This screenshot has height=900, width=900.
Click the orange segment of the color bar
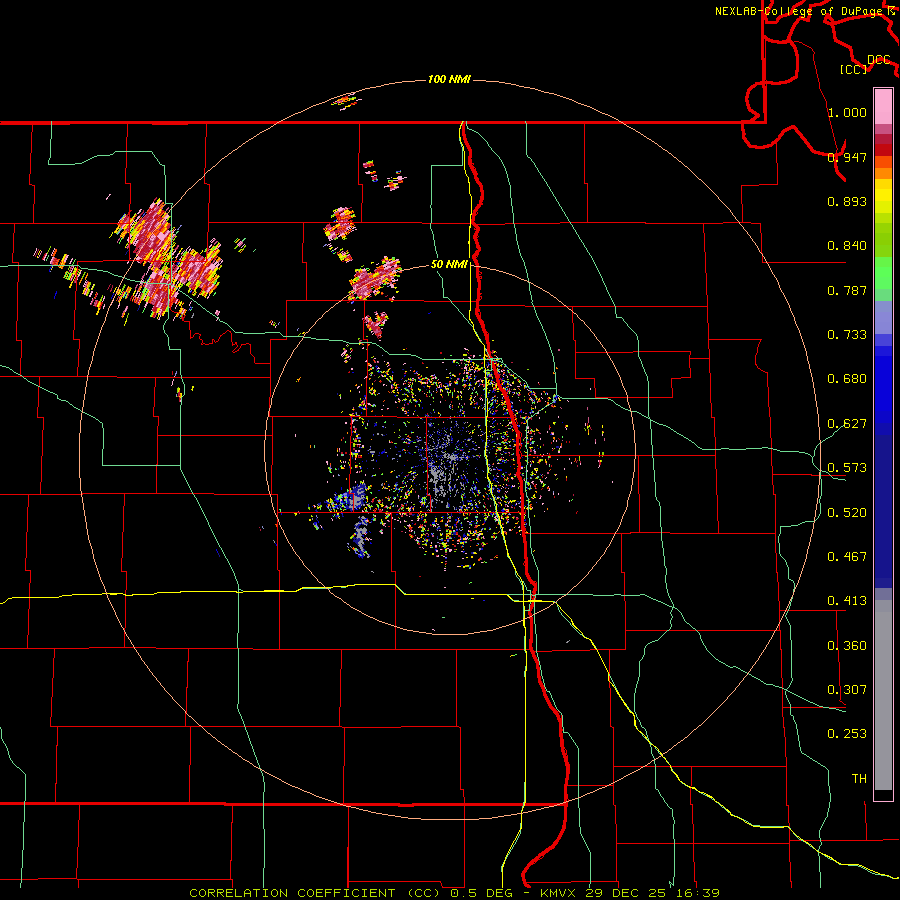pyautogui.click(x=883, y=167)
